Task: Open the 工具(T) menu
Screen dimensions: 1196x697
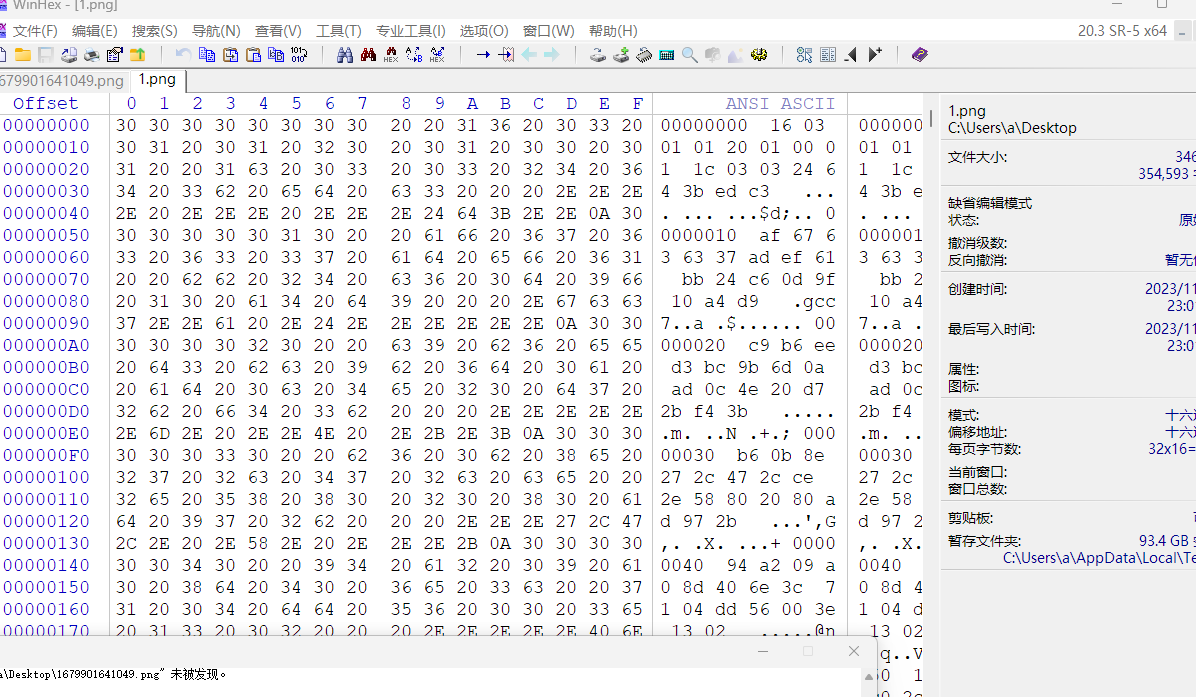Action: point(339,31)
